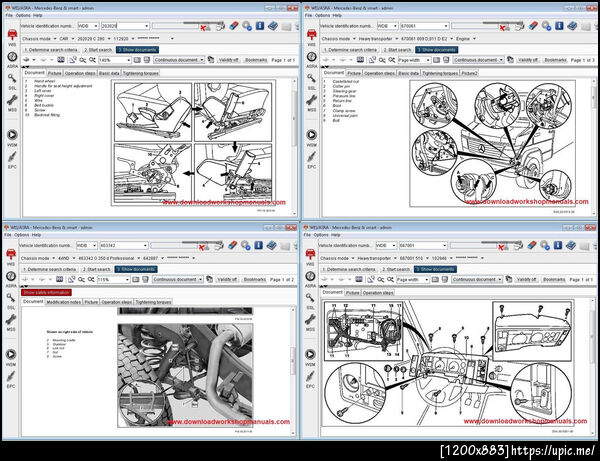Switch to Modification notes tab in the 463342 window

click(x=64, y=302)
